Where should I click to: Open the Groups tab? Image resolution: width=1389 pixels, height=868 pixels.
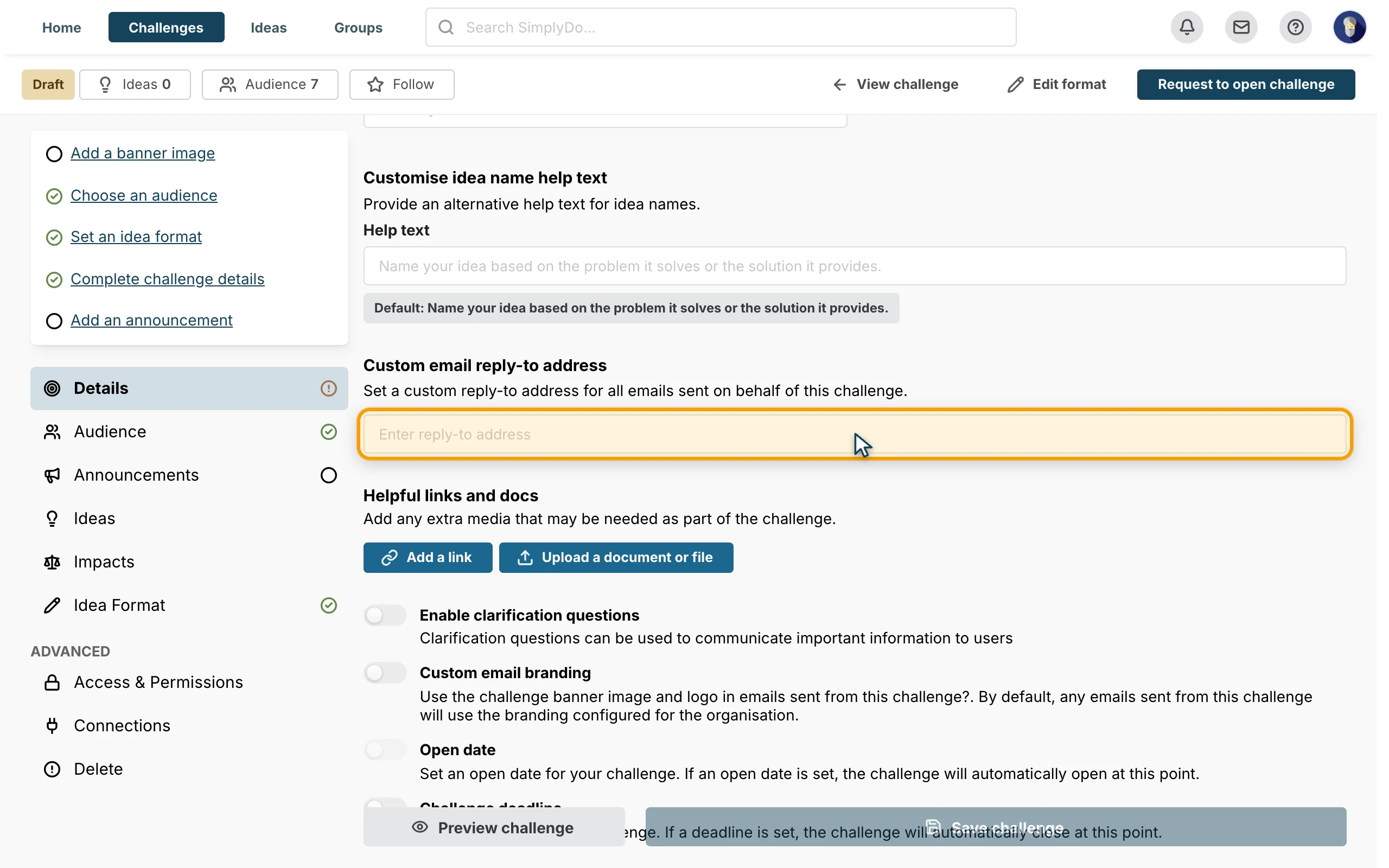click(x=358, y=27)
